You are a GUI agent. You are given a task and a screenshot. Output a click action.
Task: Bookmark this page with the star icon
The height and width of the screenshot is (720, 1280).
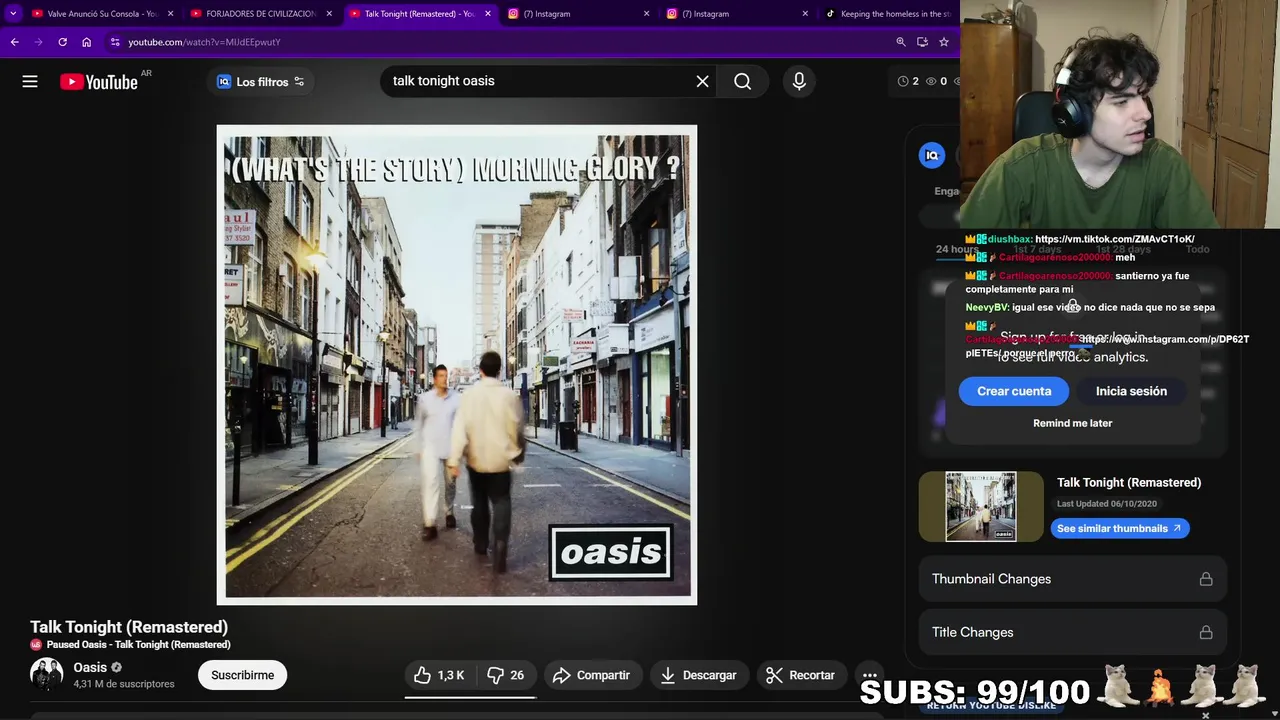click(943, 42)
